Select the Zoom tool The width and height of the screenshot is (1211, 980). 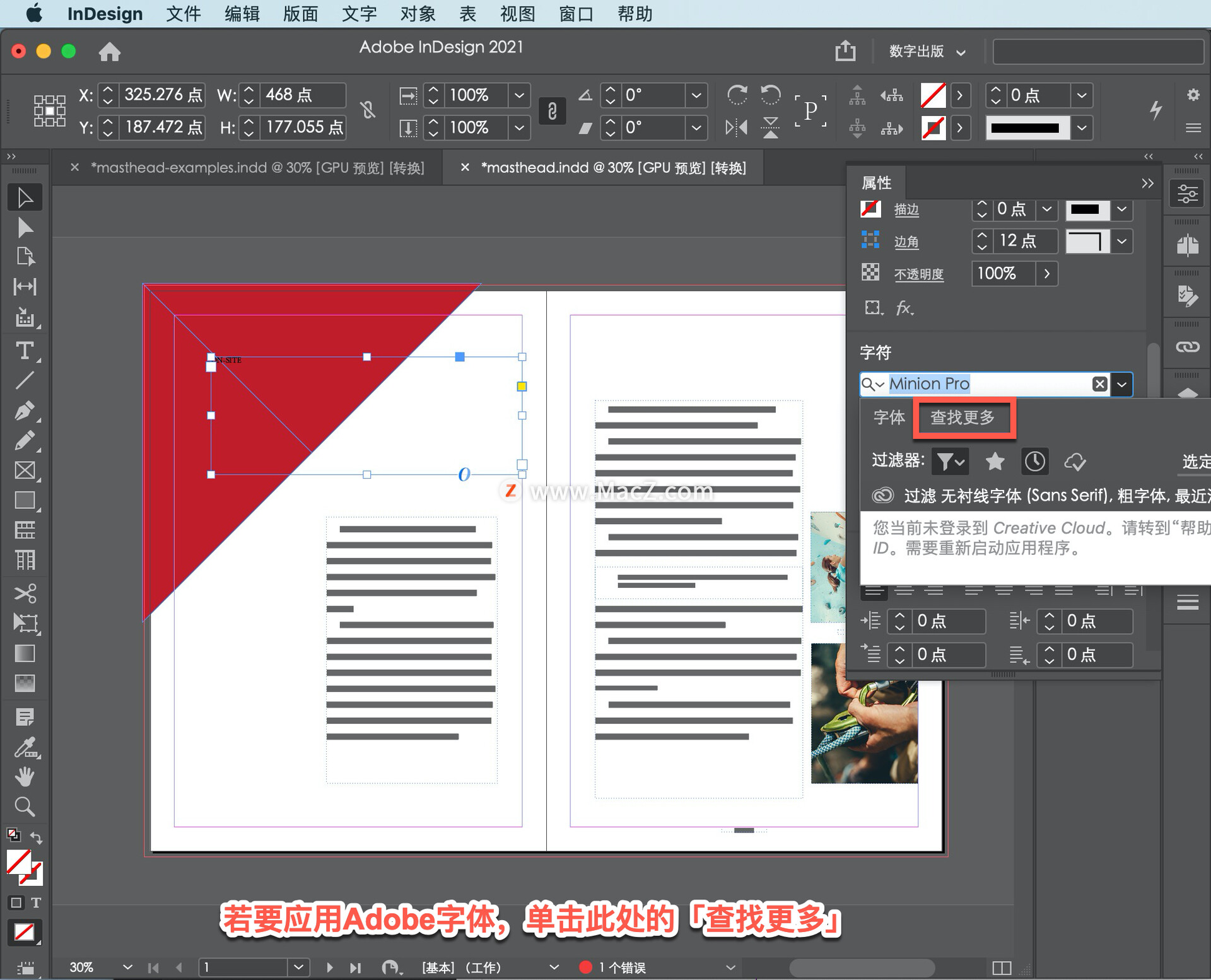pyautogui.click(x=25, y=807)
